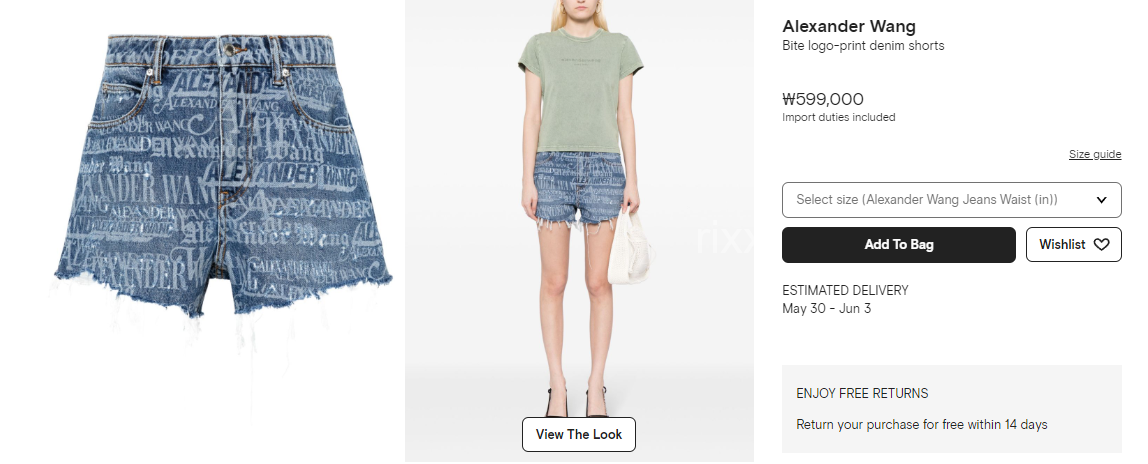Click the ₩599,000 price

(x=823, y=99)
